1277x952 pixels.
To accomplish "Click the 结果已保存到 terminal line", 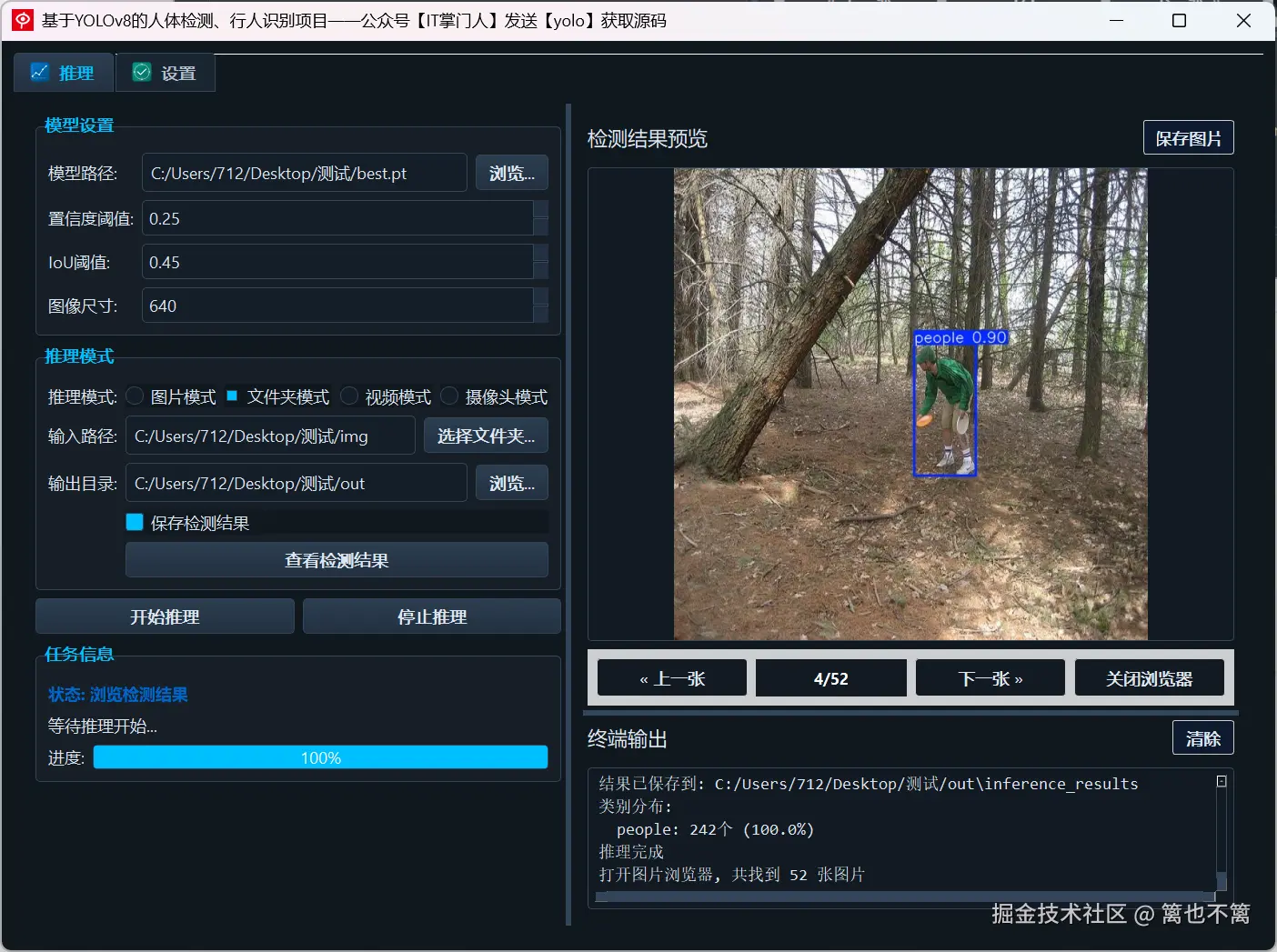I will pyautogui.click(x=869, y=784).
